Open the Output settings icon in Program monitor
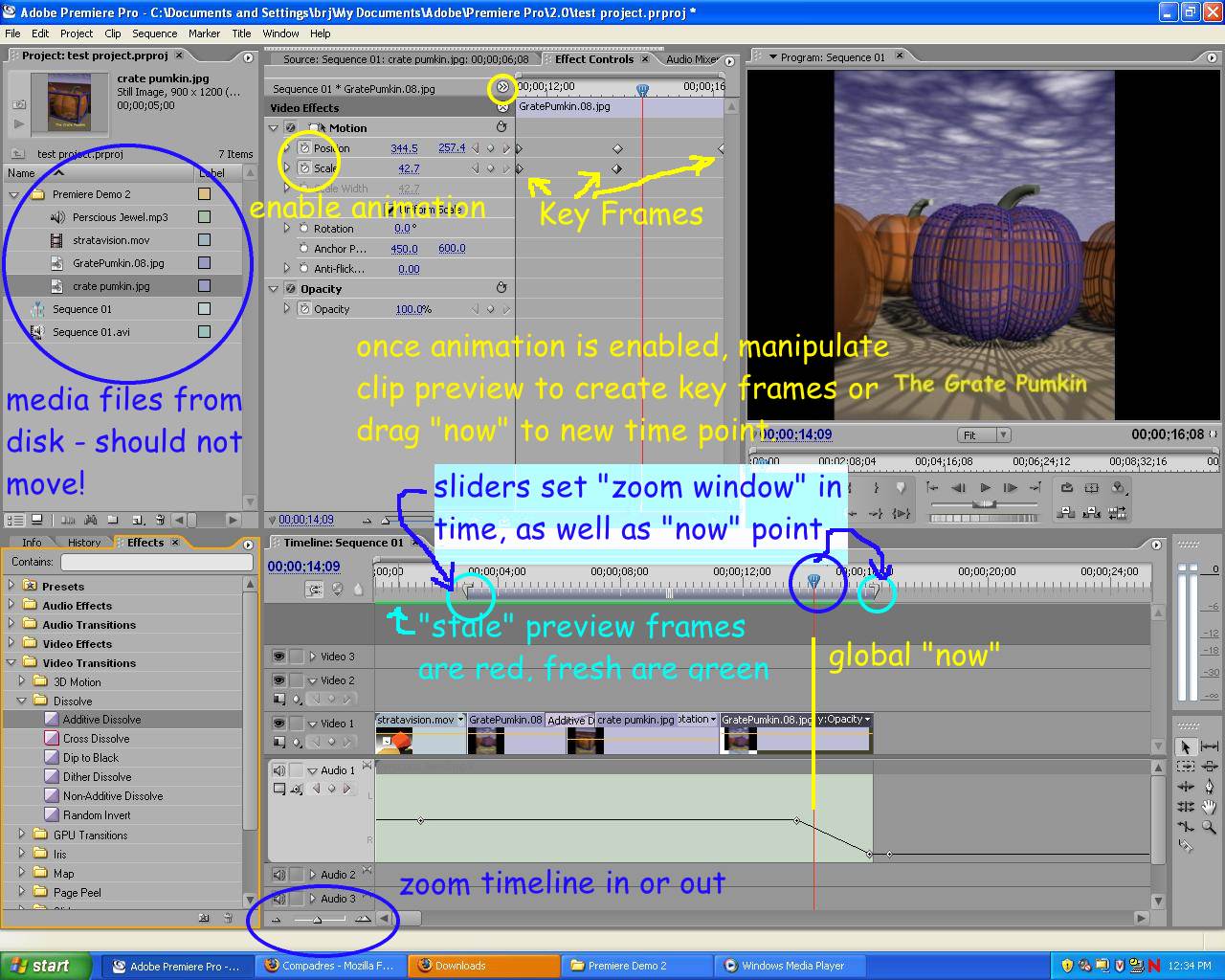 click(1118, 488)
